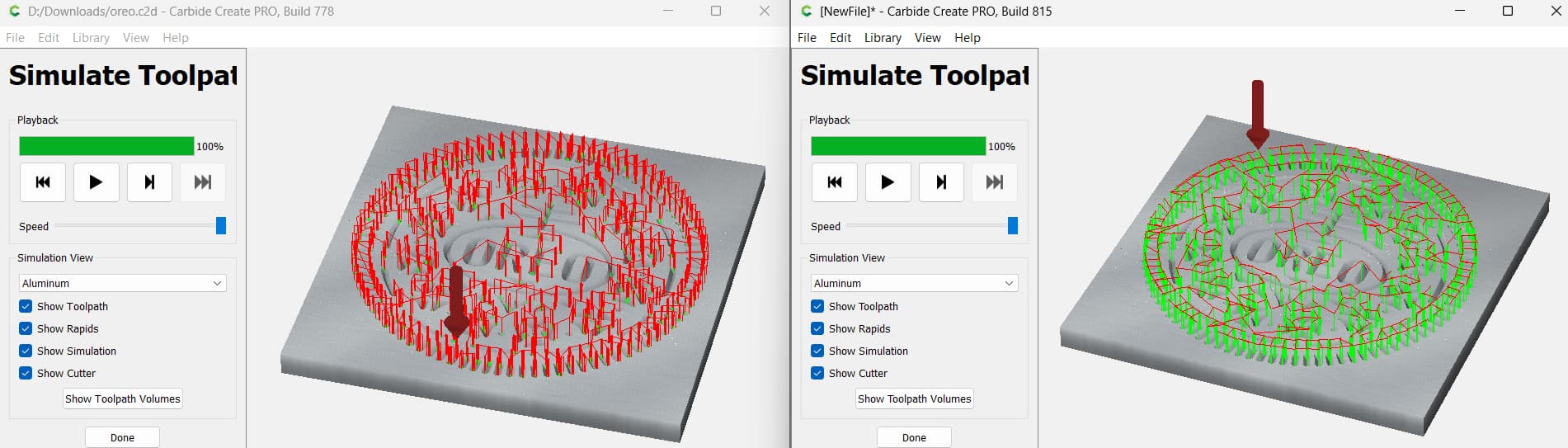Toggle Show Rapids checkbox in Build 815 window

817,328
